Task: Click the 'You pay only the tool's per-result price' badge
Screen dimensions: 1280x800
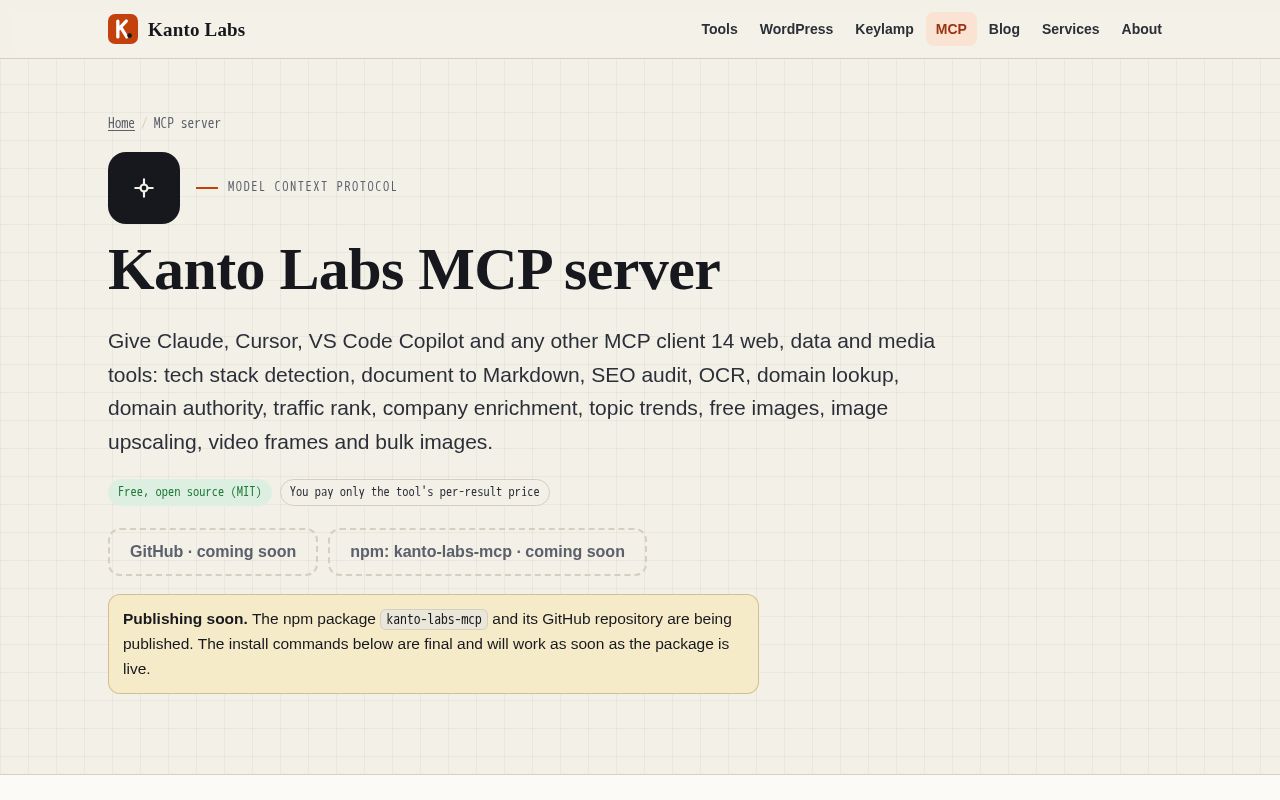Action: (415, 492)
